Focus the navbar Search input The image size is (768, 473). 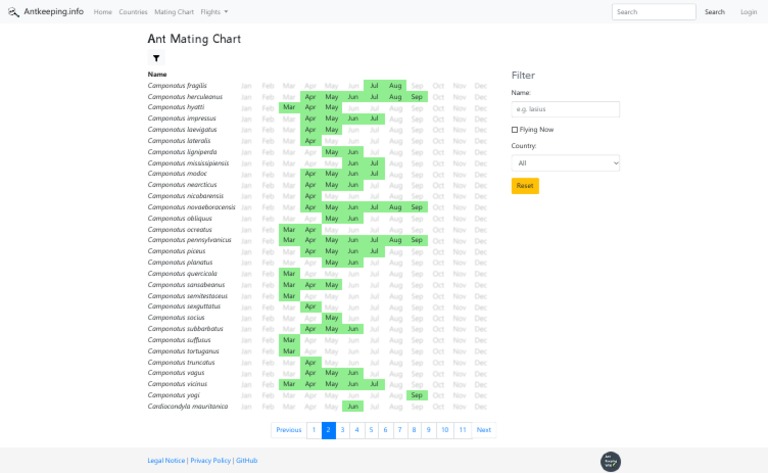654,12
